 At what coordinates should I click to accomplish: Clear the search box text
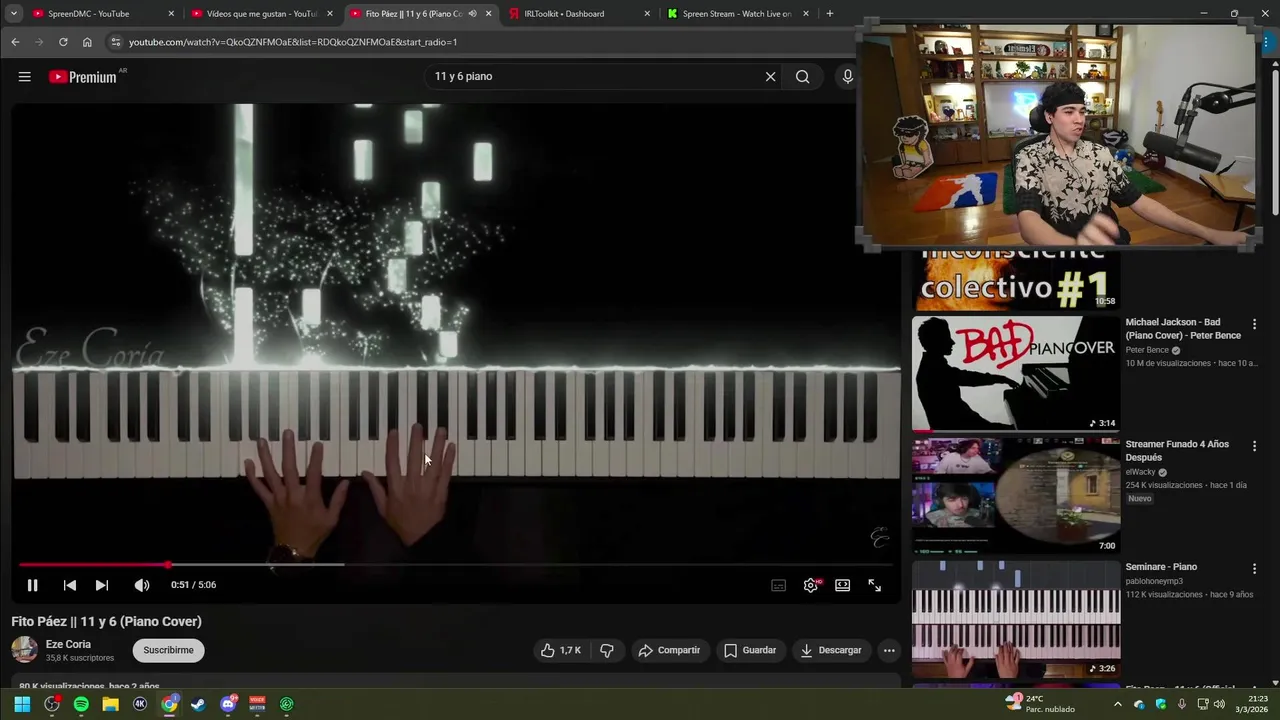[770, 77]
